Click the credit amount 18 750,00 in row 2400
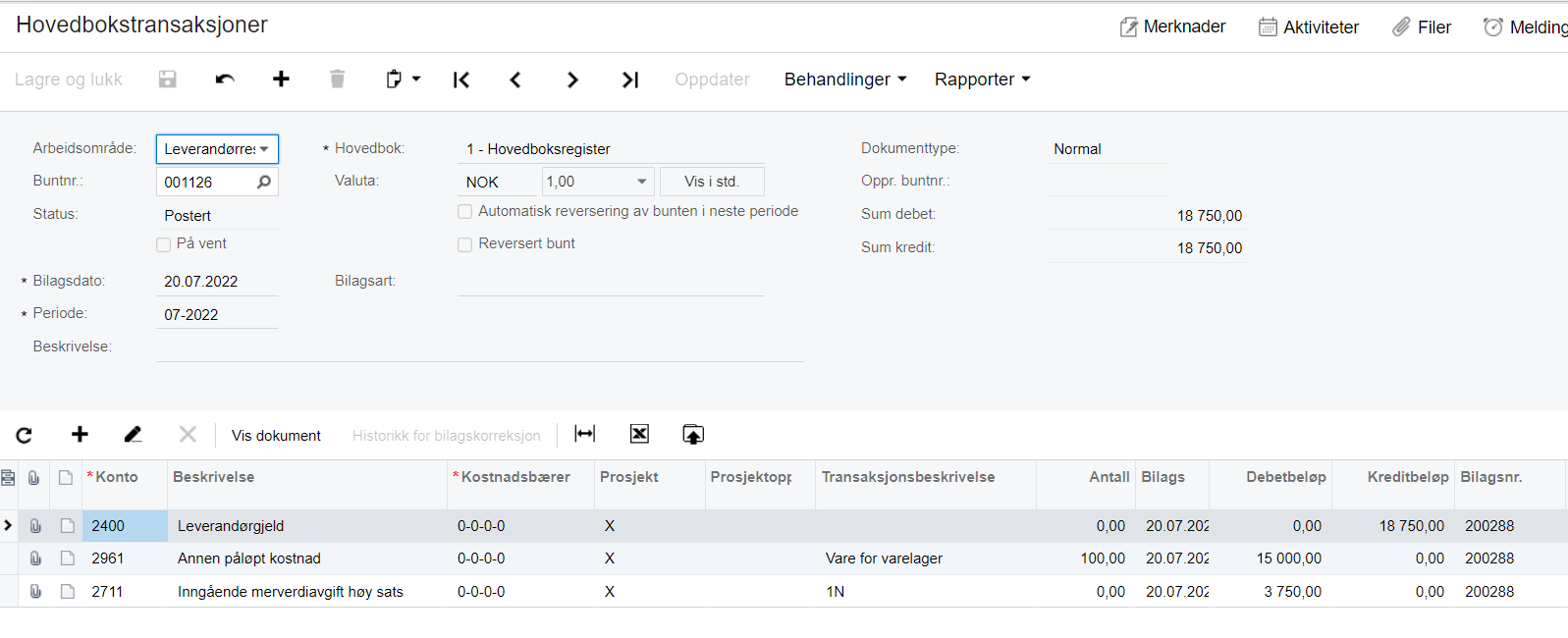This screenshot has width=1568, height=638. tap(1393, 526)
